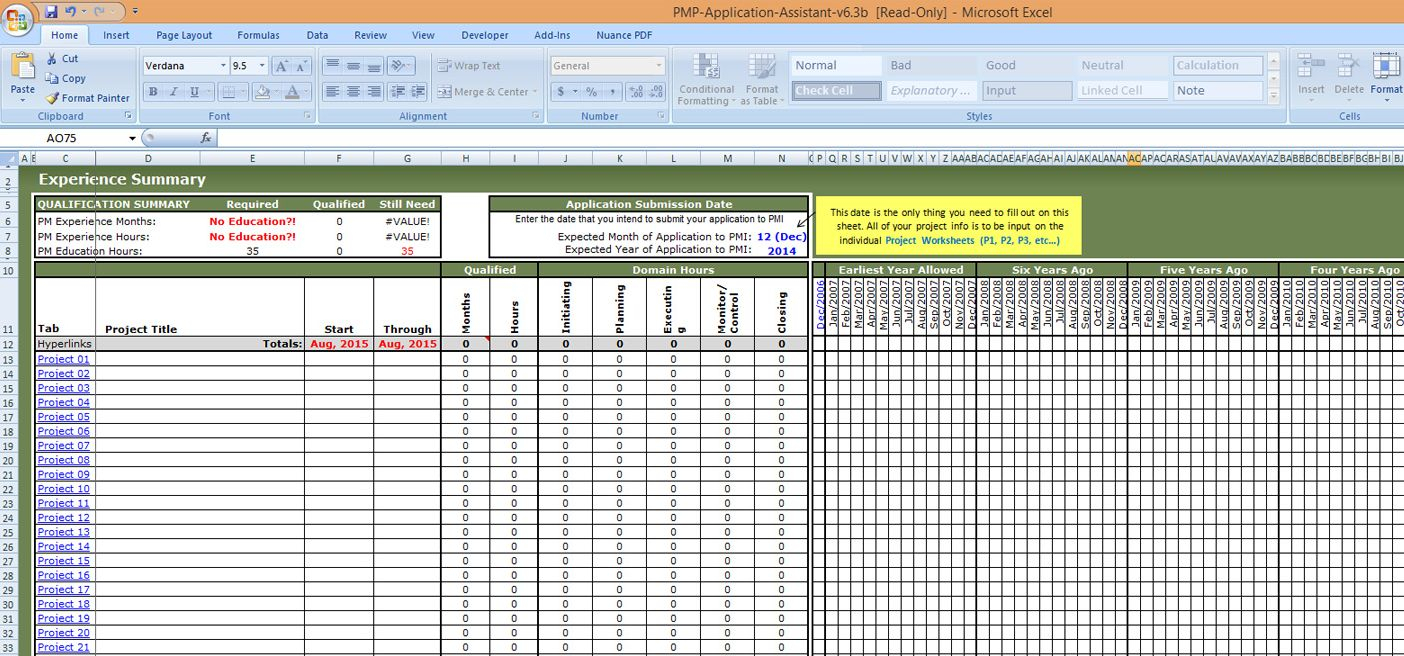Open the Formulas ribbon tab
Viewport: 1404px width, 656px height.
coord(258,35)
